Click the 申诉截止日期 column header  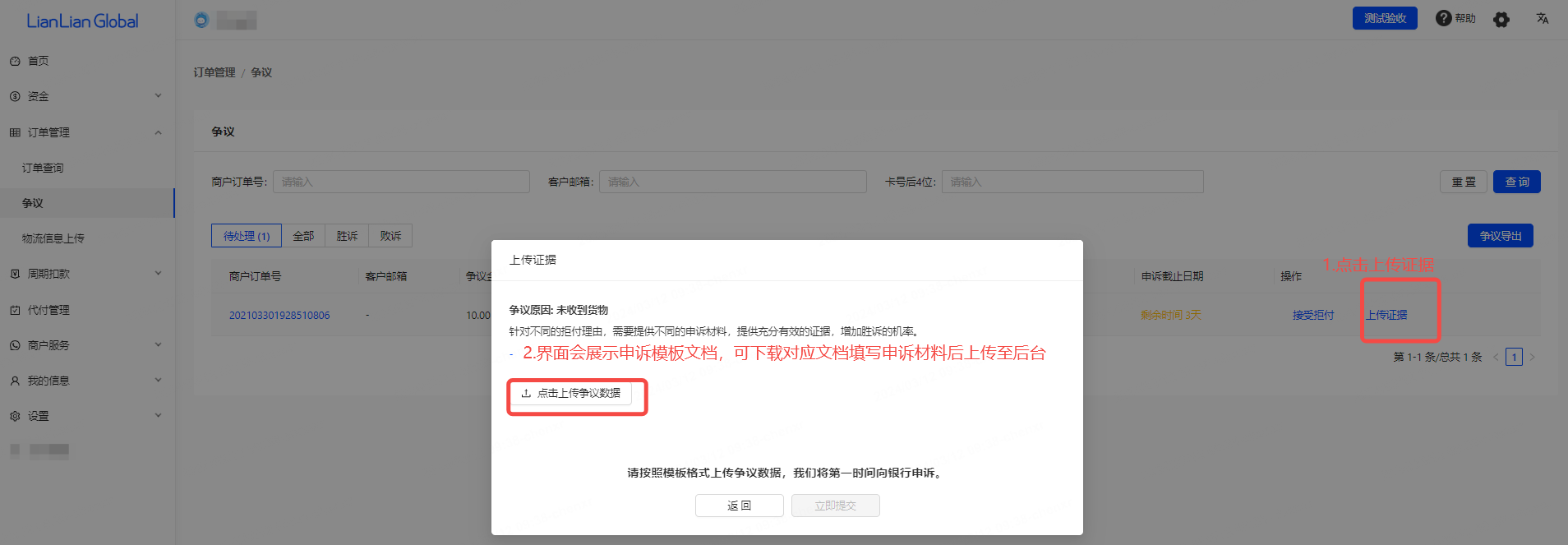[1172, 276]
